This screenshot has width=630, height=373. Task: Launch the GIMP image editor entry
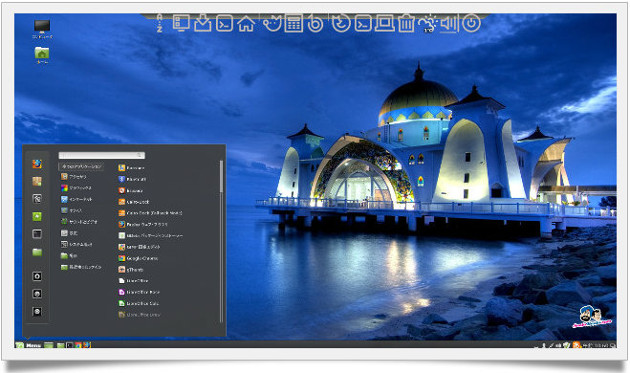[139, 247]
